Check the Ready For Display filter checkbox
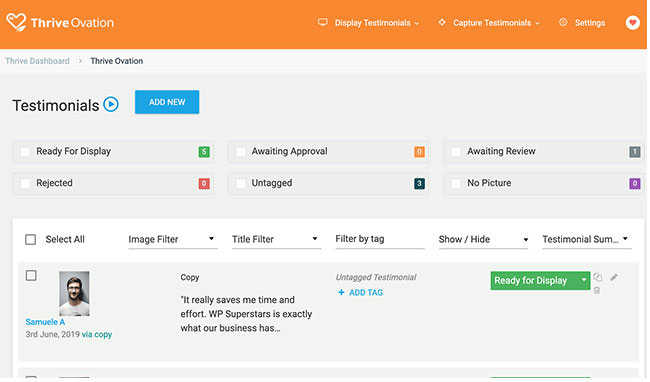The height and width of the screenshot is (382, 650). point(25,152)
